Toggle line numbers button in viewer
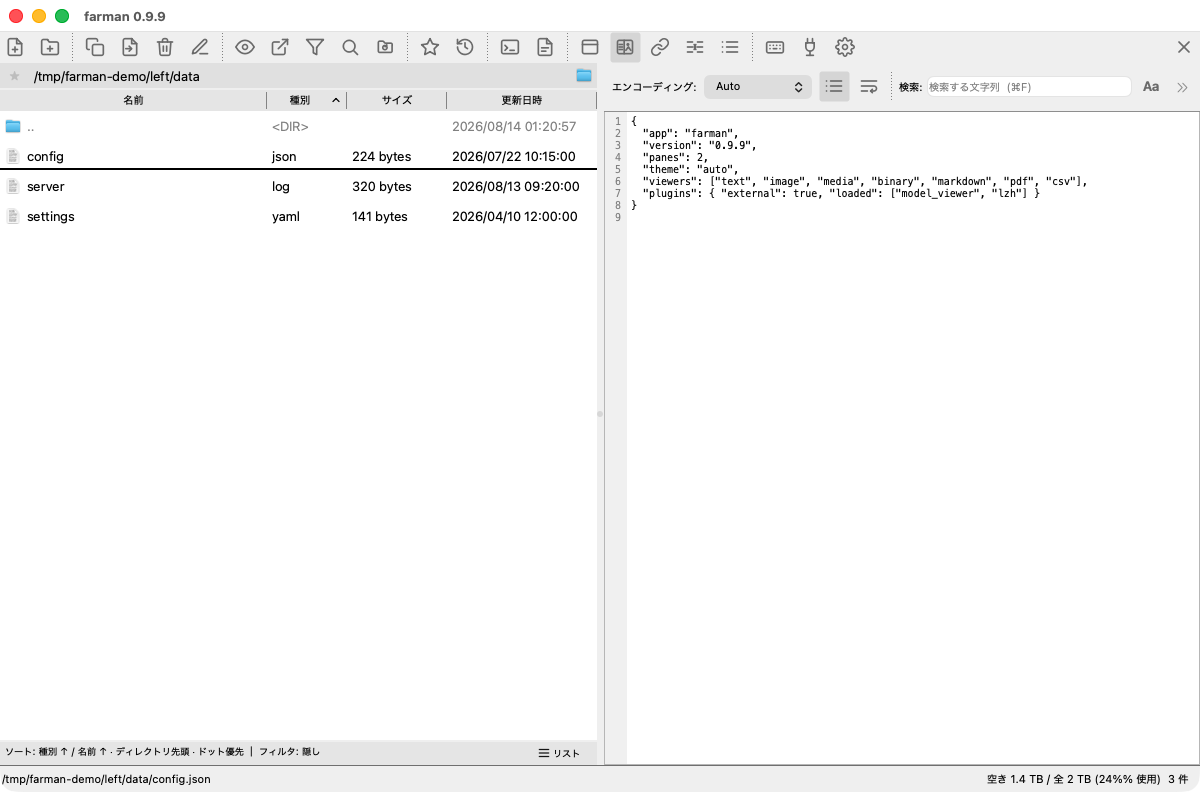 tap(834, 87)
